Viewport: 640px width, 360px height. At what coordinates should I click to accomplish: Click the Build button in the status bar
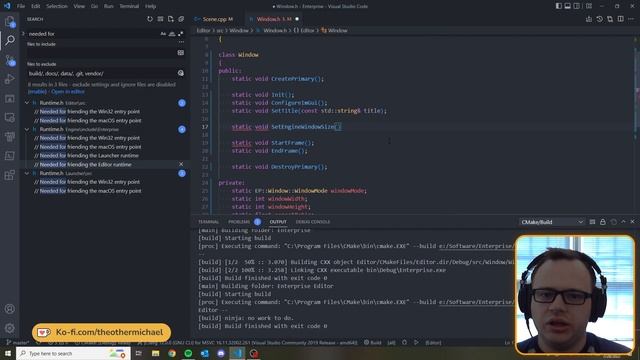click(x=373, y=342)
